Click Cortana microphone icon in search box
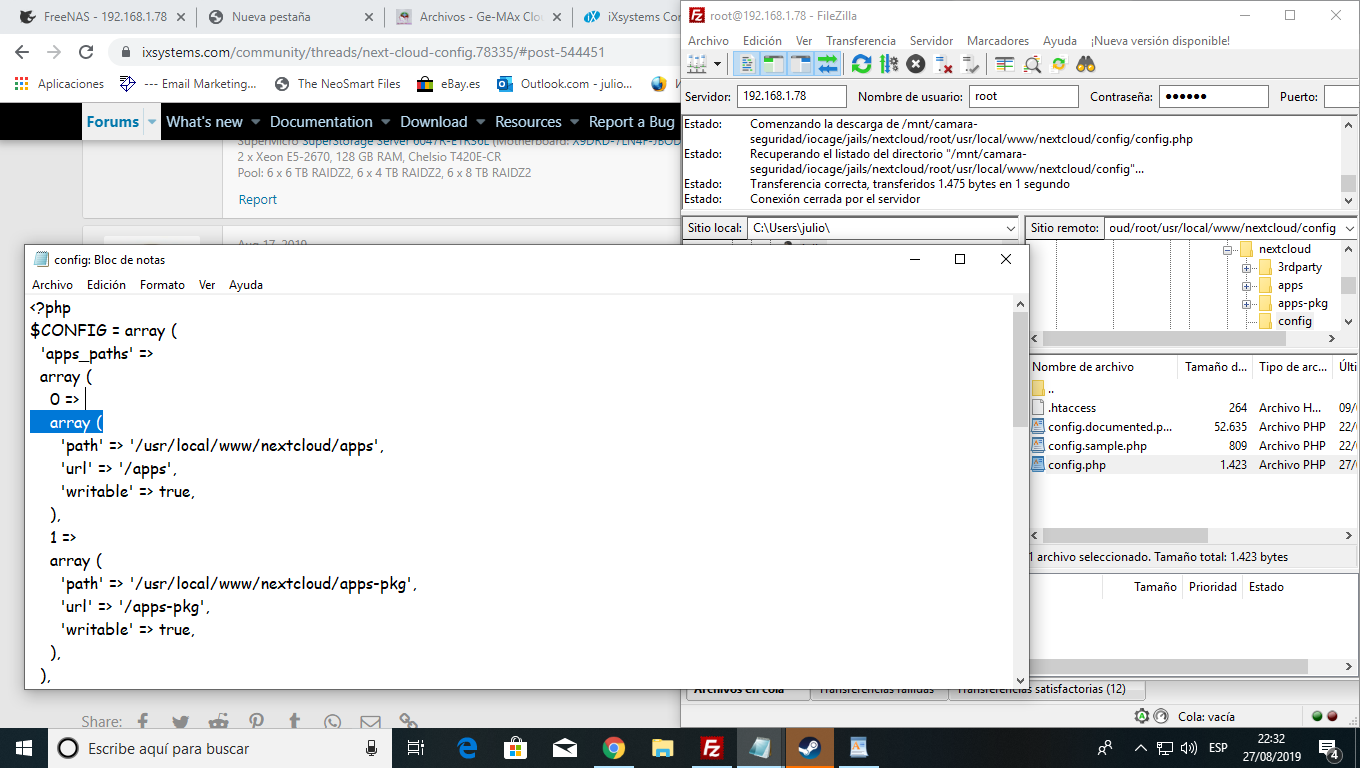 pyautogui.click(x=371, y=748)
